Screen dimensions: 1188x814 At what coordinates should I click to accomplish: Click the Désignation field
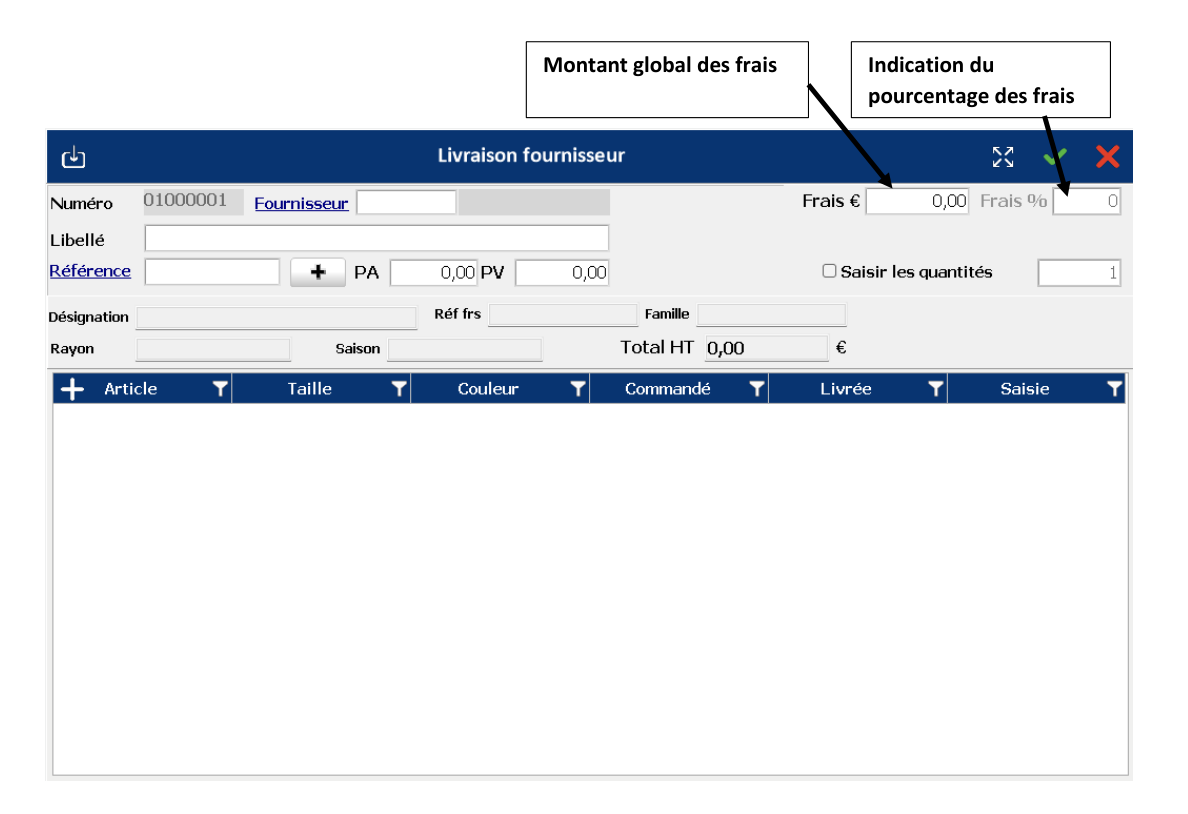coord(277,318)
